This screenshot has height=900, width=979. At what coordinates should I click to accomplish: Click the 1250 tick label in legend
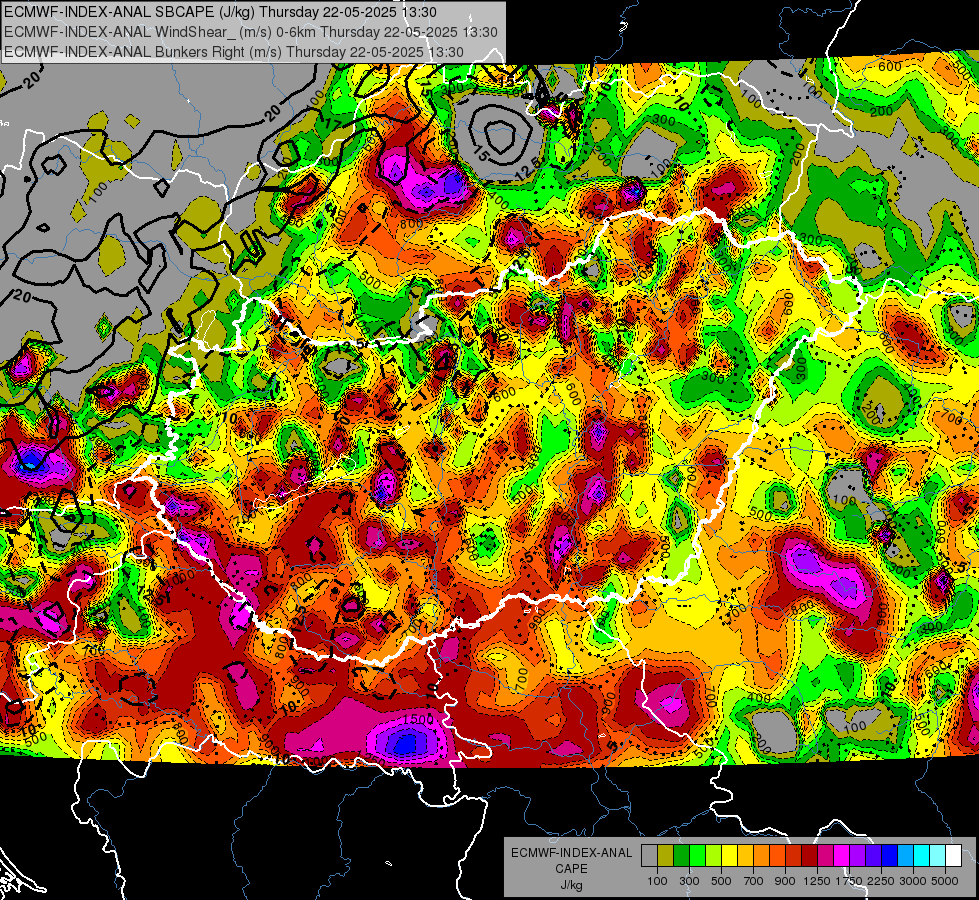coord(817,881)
